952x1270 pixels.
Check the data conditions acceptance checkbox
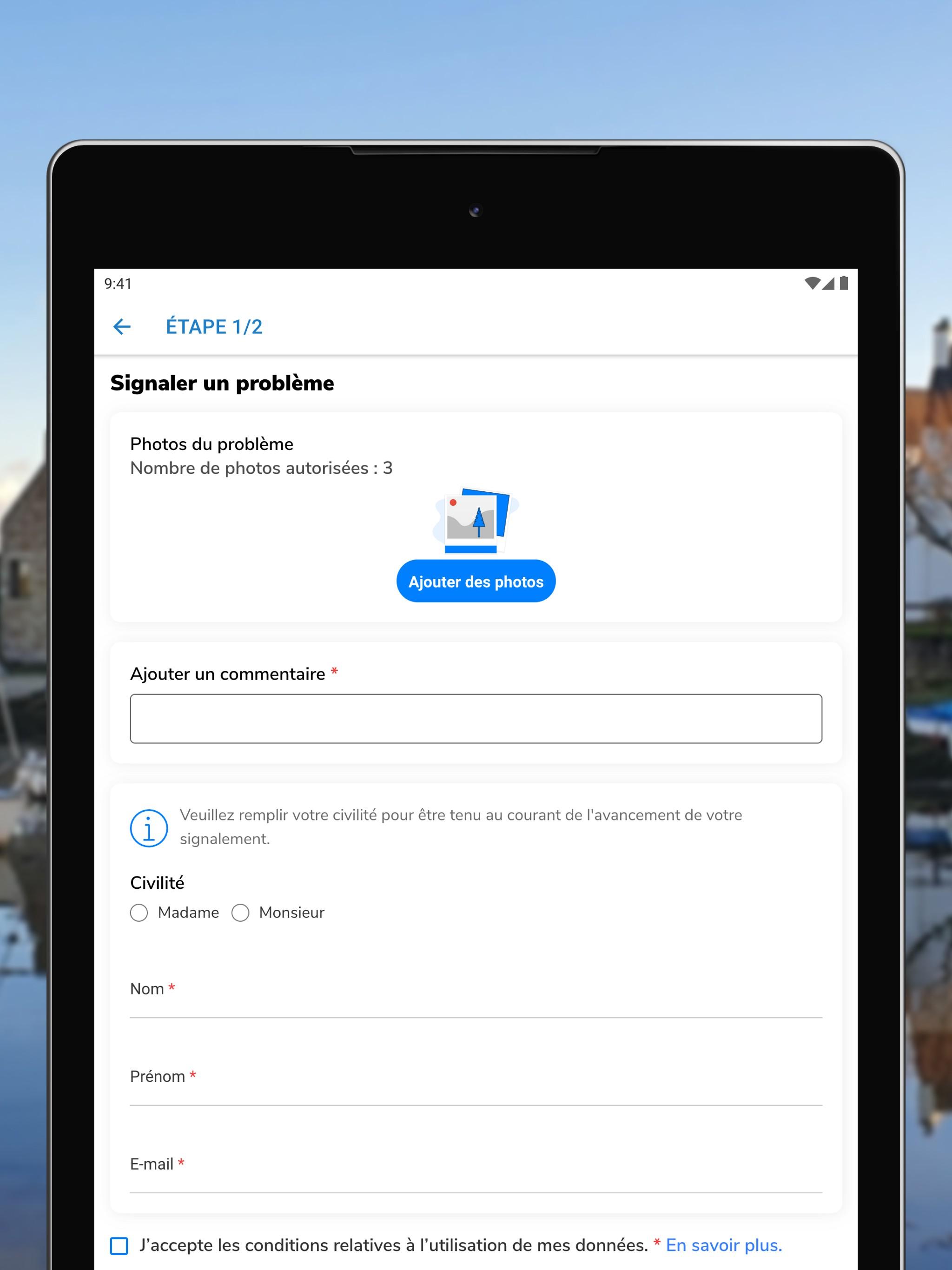[119, 1246]
